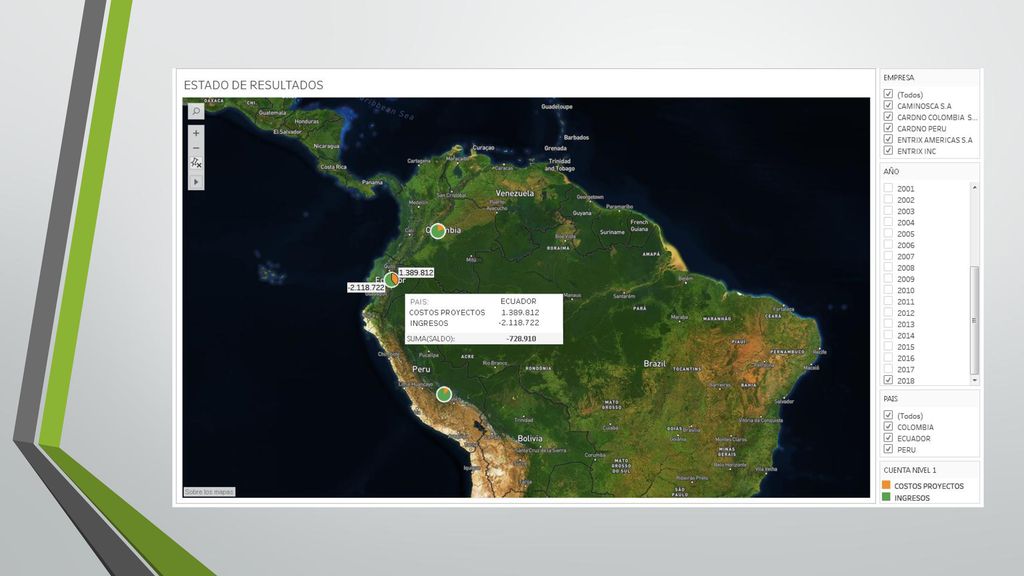
Task: Check year 2006 in AÑO filter
Action: [x=888, y=245]
